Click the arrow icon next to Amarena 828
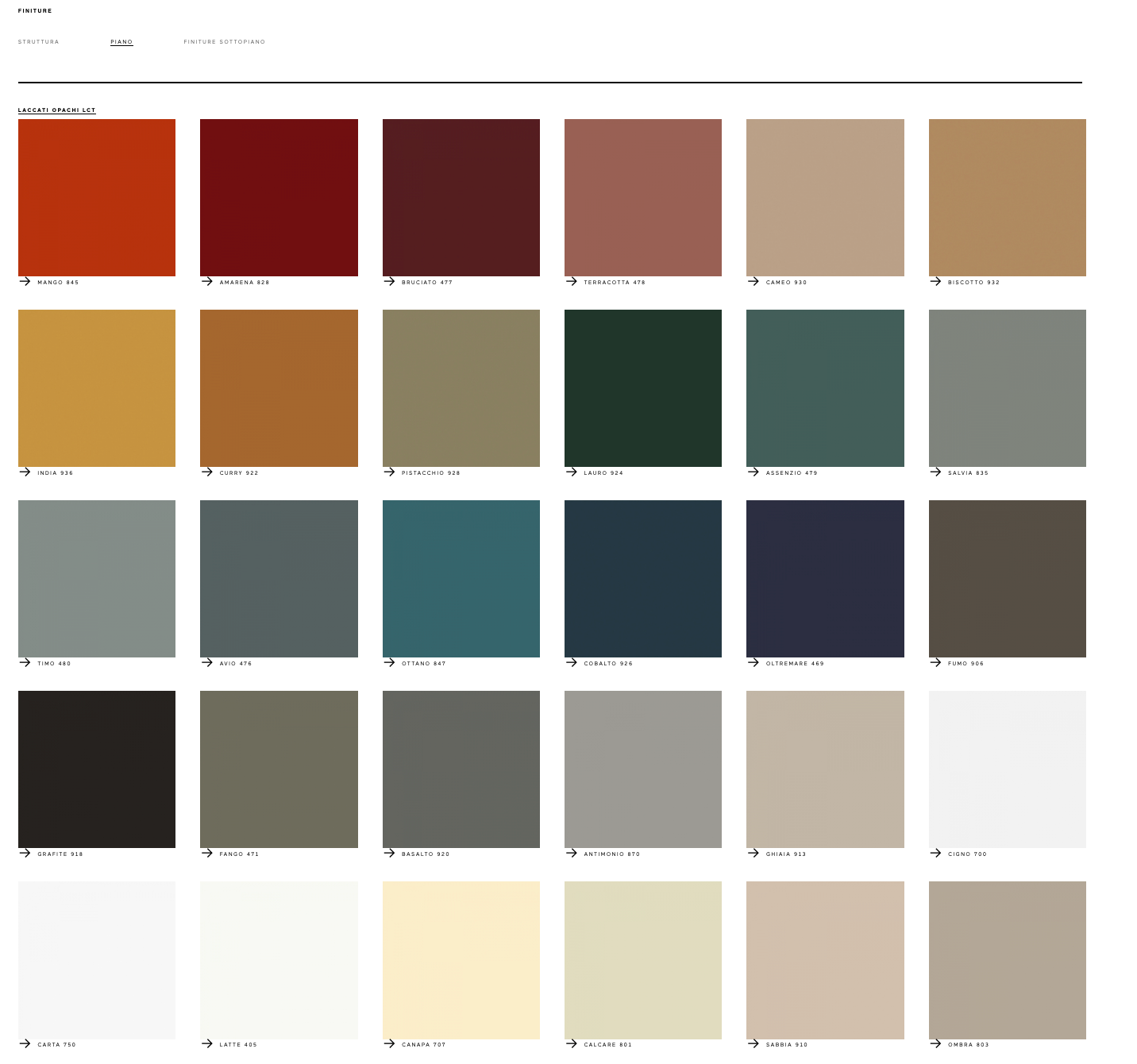 207,281
